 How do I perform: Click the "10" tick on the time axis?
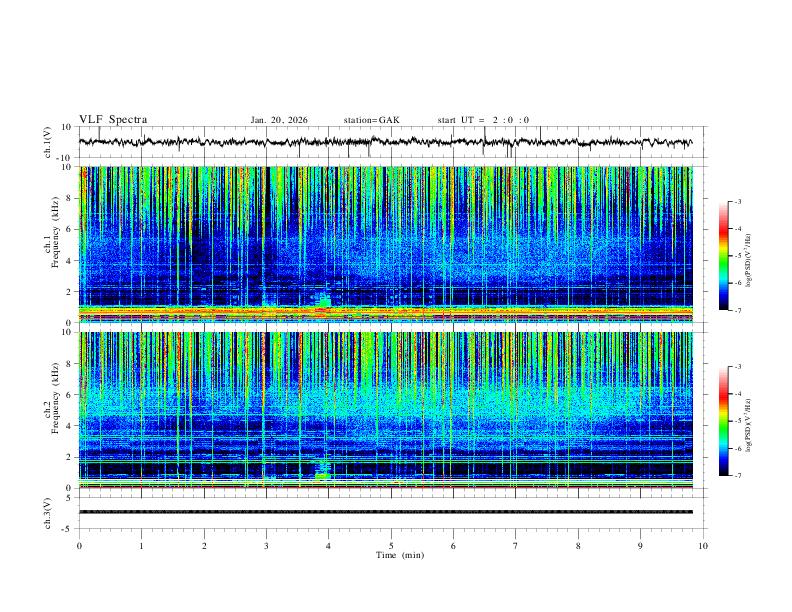click(703, 546)
